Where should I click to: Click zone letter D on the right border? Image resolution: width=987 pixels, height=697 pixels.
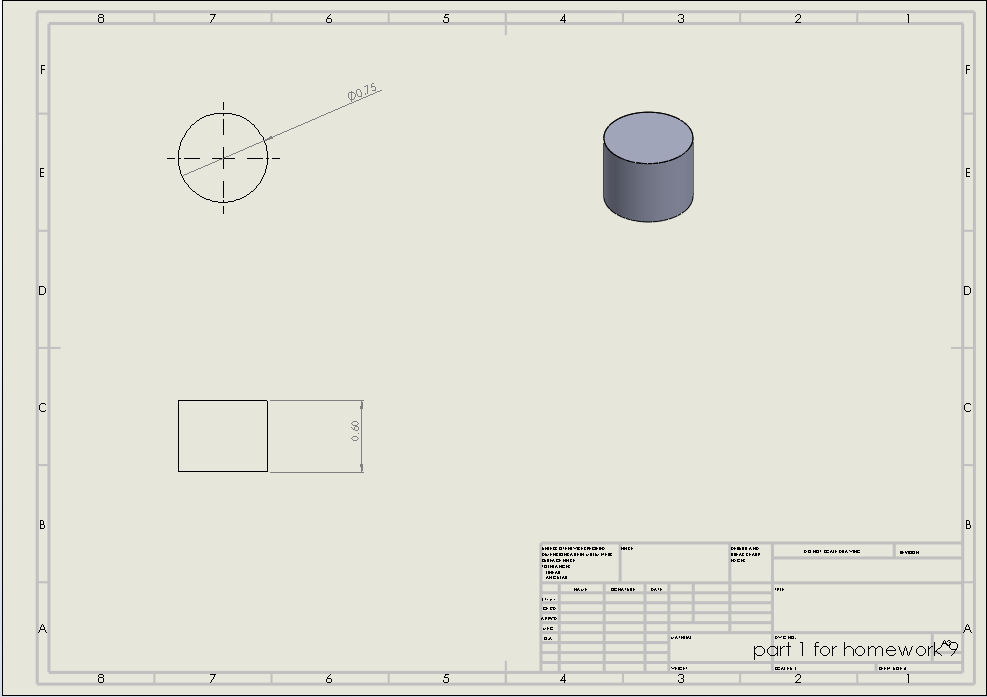click(967, 291)
